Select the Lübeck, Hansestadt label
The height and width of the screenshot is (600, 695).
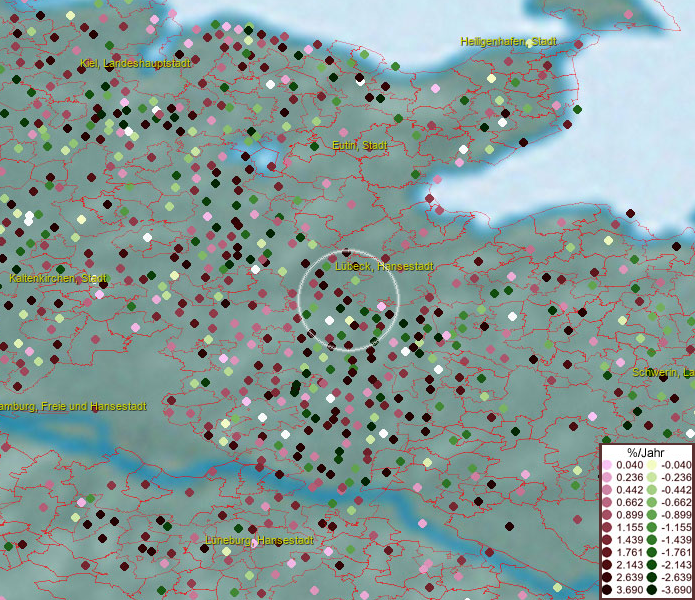tap(384, 266)
